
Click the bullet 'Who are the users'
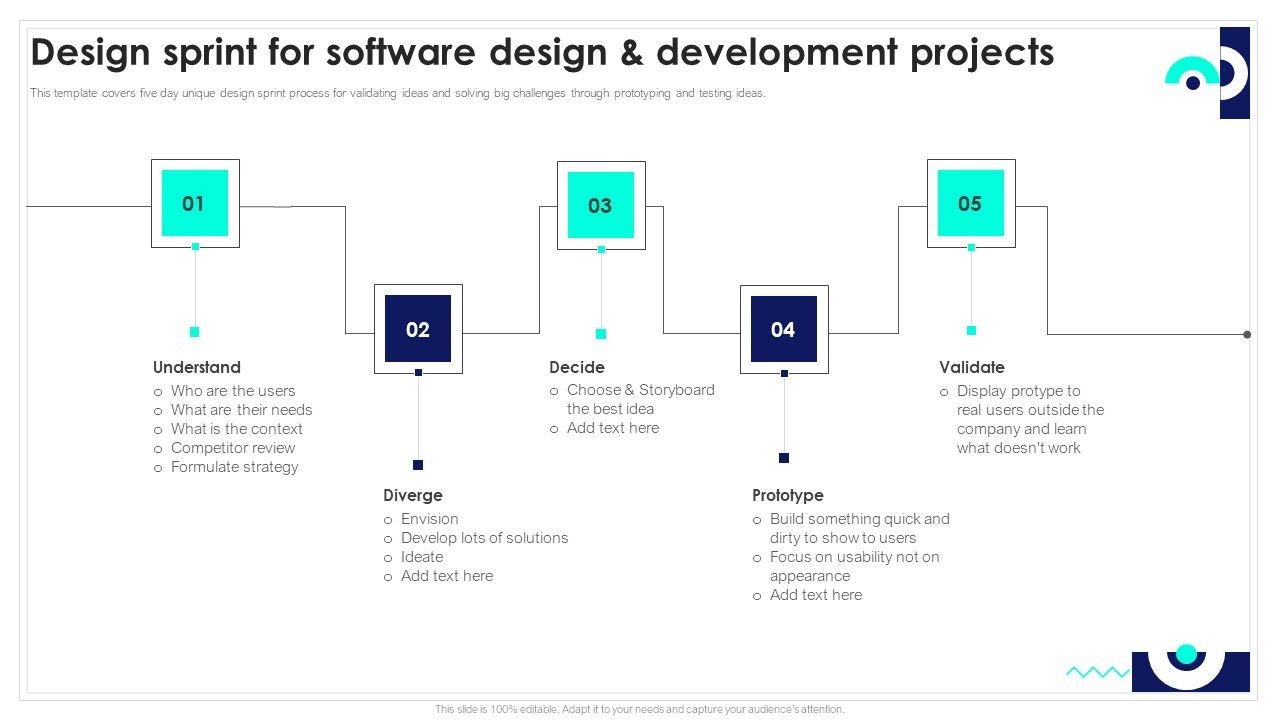tap(233, 391)
